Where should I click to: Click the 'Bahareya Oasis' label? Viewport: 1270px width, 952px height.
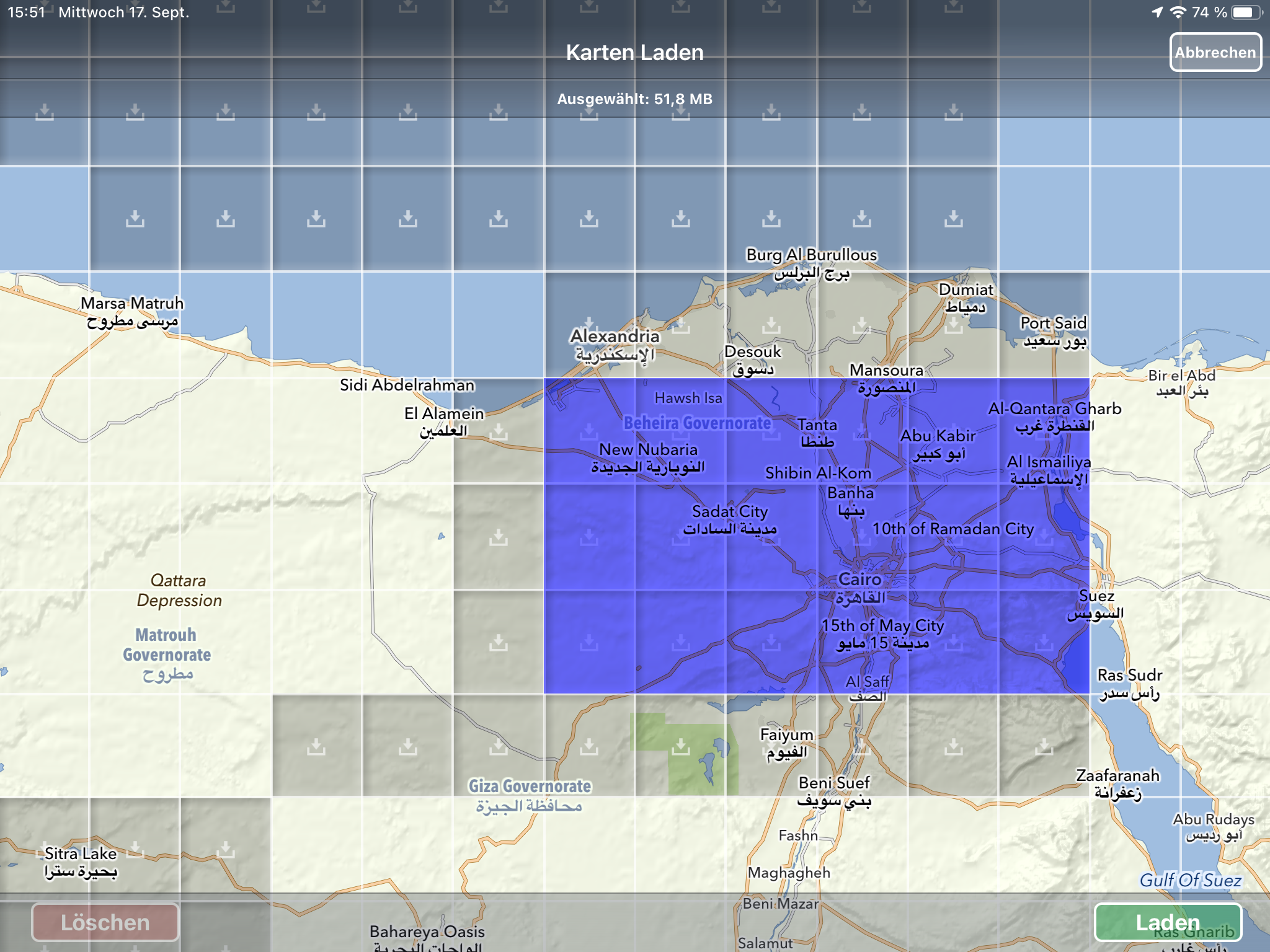[x=427, y=932]
